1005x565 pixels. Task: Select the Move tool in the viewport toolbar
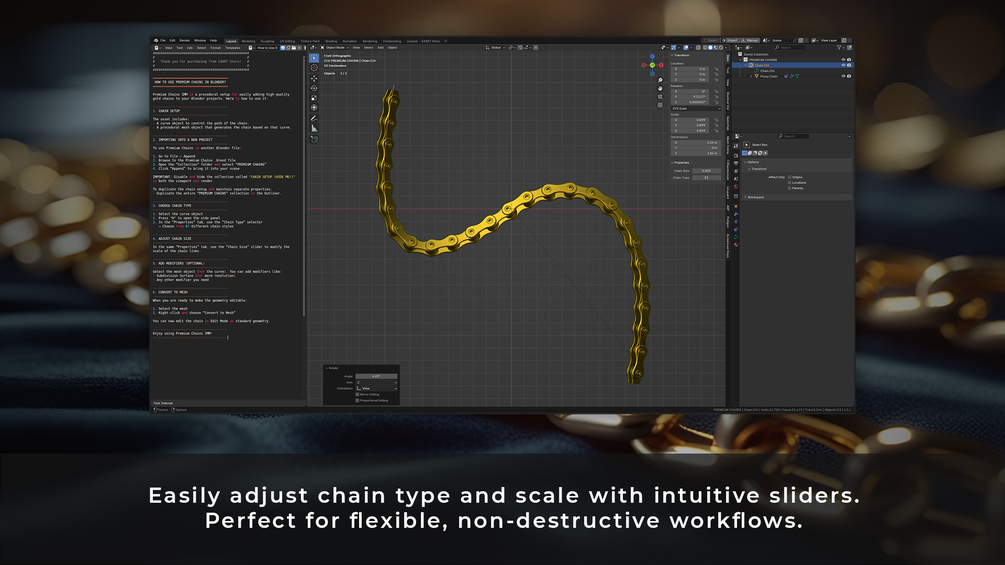[x=314, y=79]
